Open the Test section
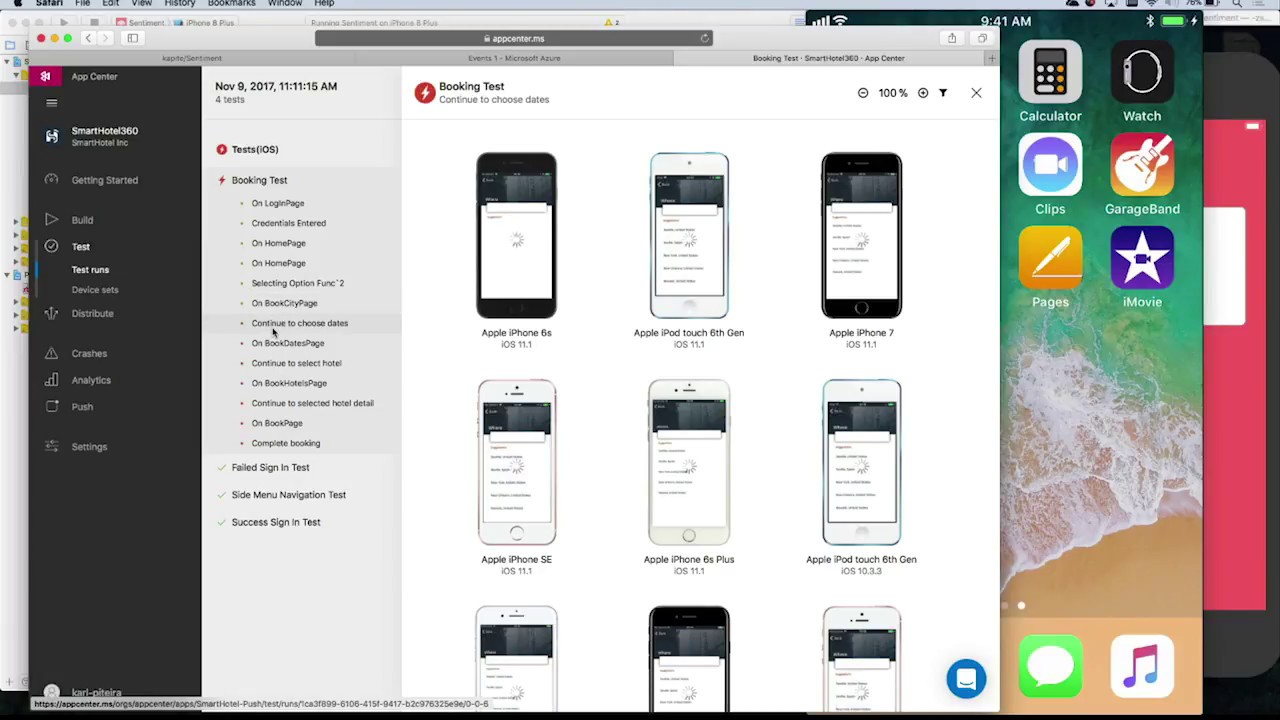1280x720 pixels. pos(81,246)
